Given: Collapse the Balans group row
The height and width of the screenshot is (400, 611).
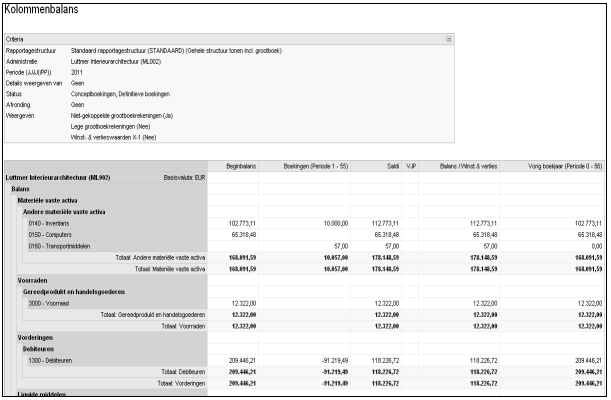Looking at the screenshot, I should click(x=21, y=188).
